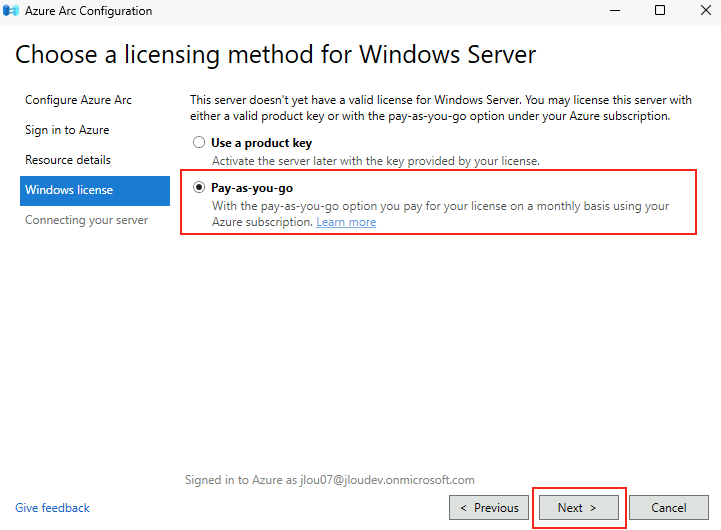The image size is (721, 530).
Task: Open the Give feedback link
Action: point(52,507)
